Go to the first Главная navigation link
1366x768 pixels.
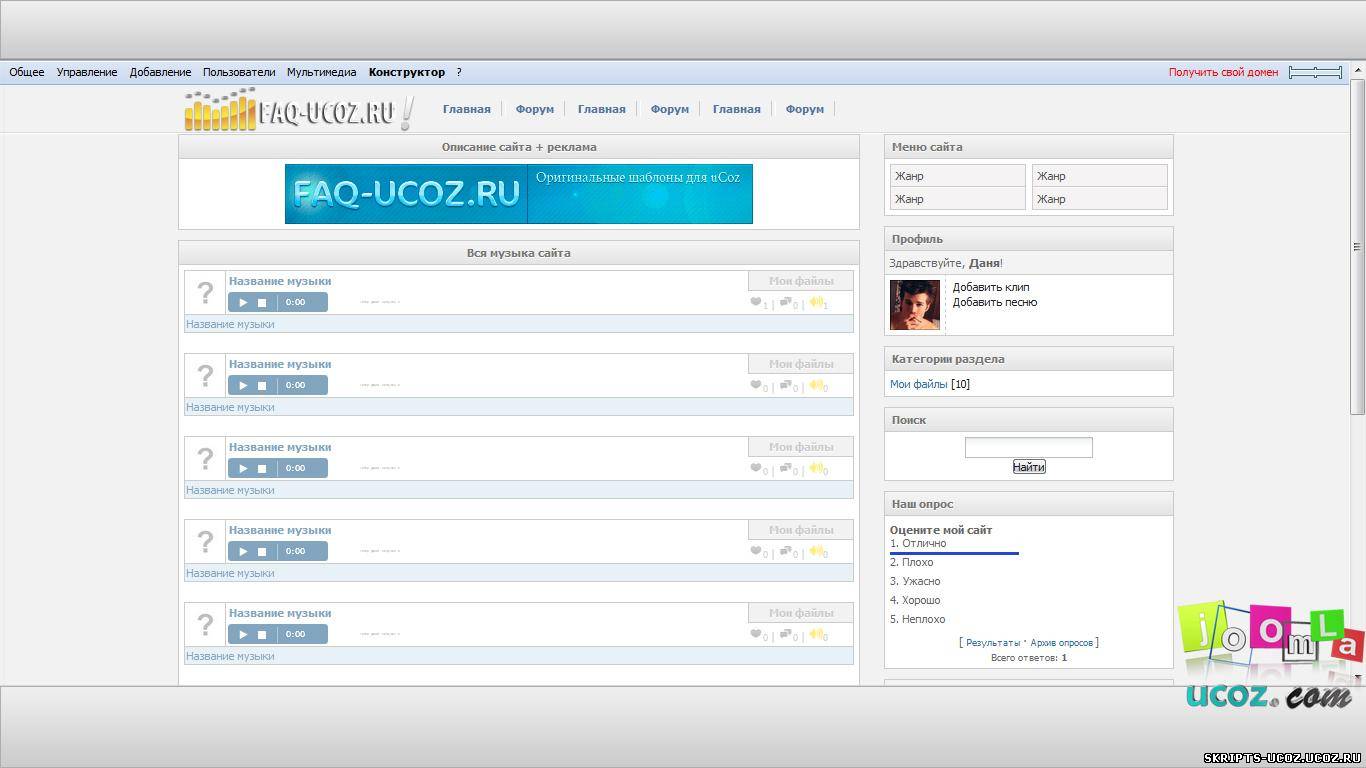(x=467, y=109)
